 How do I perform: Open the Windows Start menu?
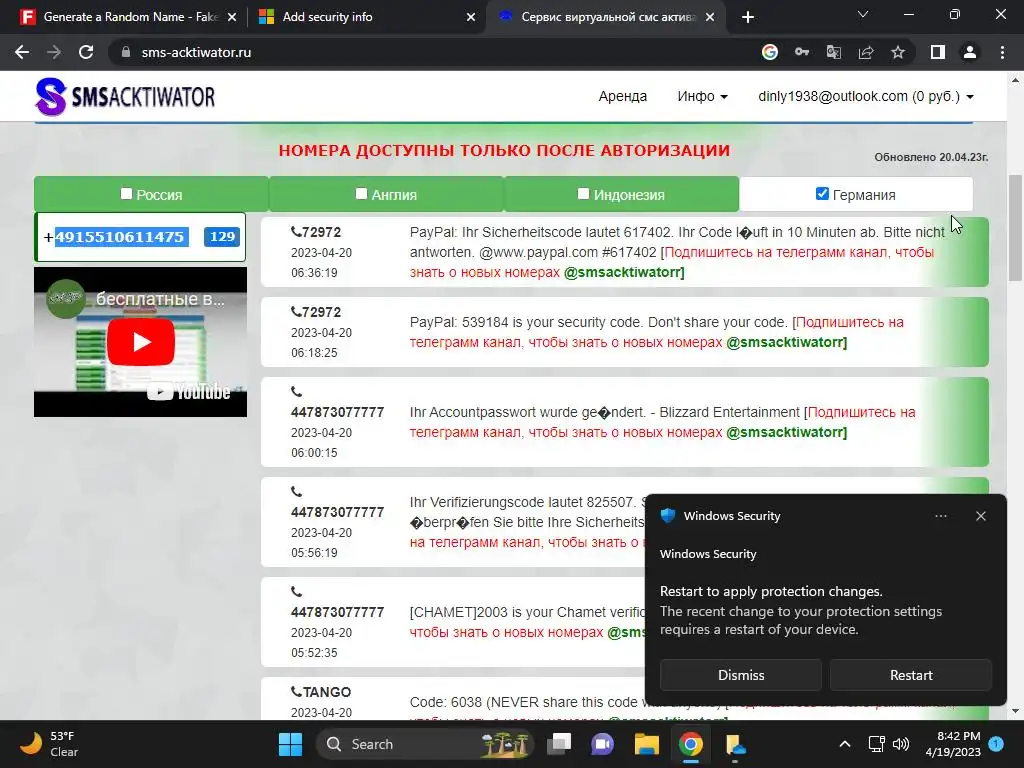coord(290,744)
